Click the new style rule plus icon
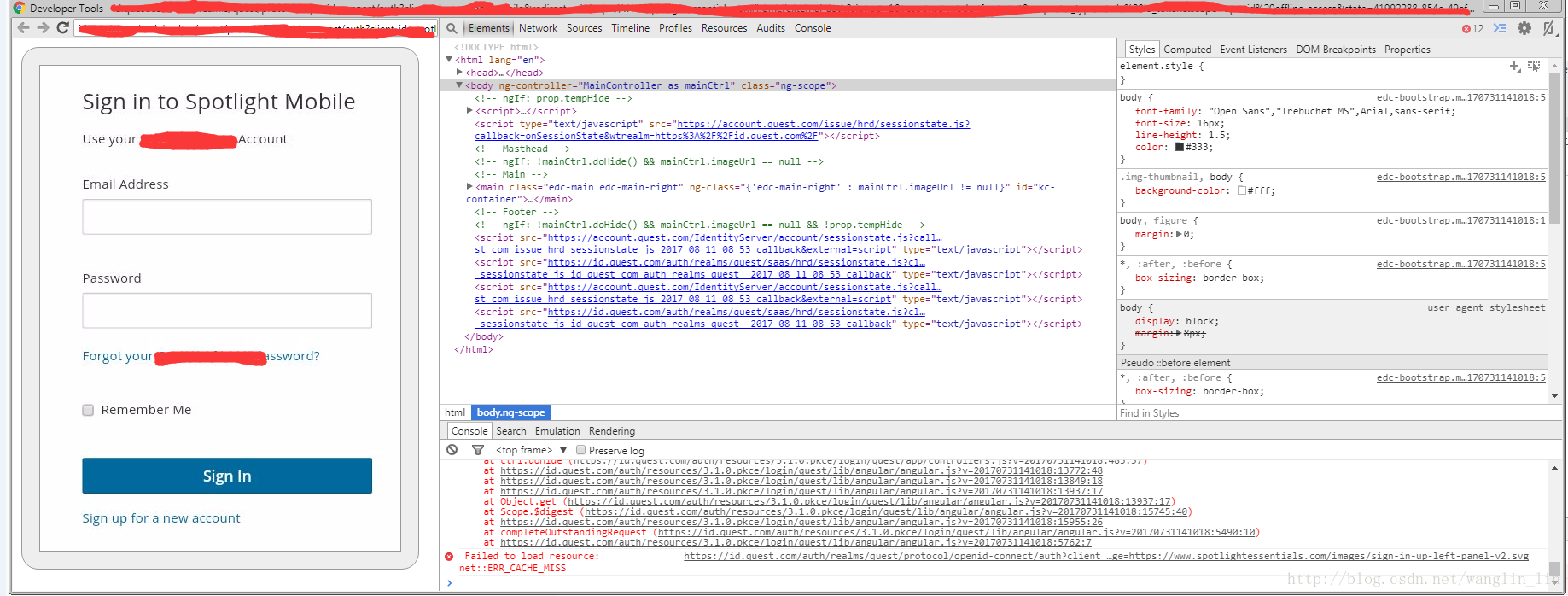 point(1515,66)
